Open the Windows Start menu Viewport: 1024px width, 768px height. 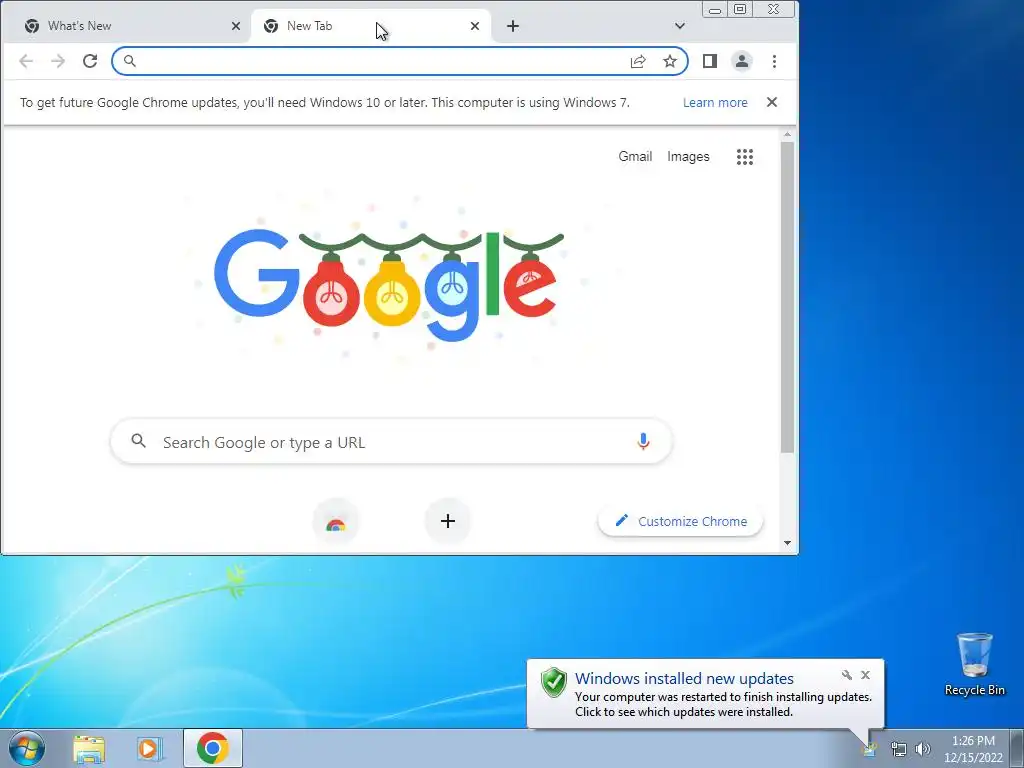click(27, 748)
